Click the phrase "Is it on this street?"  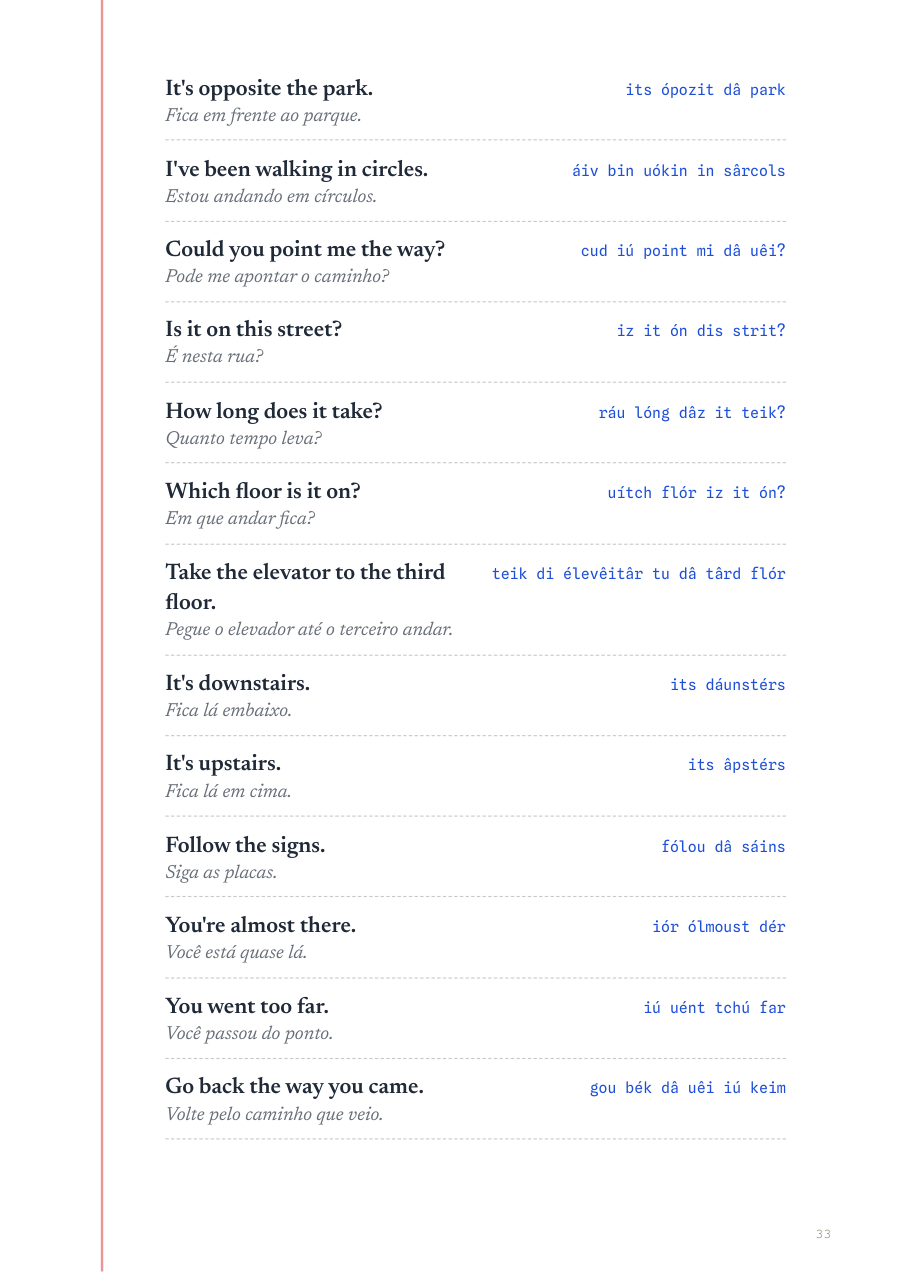tap(253, 330)
